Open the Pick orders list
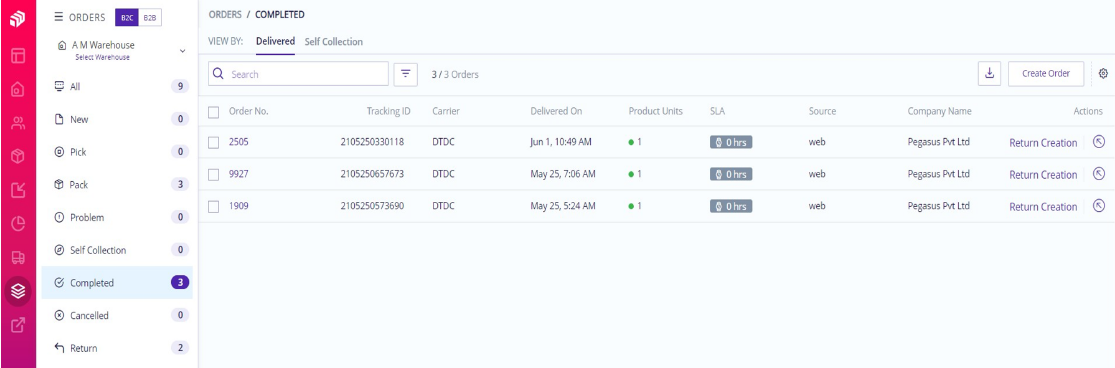 coord(117,152)
